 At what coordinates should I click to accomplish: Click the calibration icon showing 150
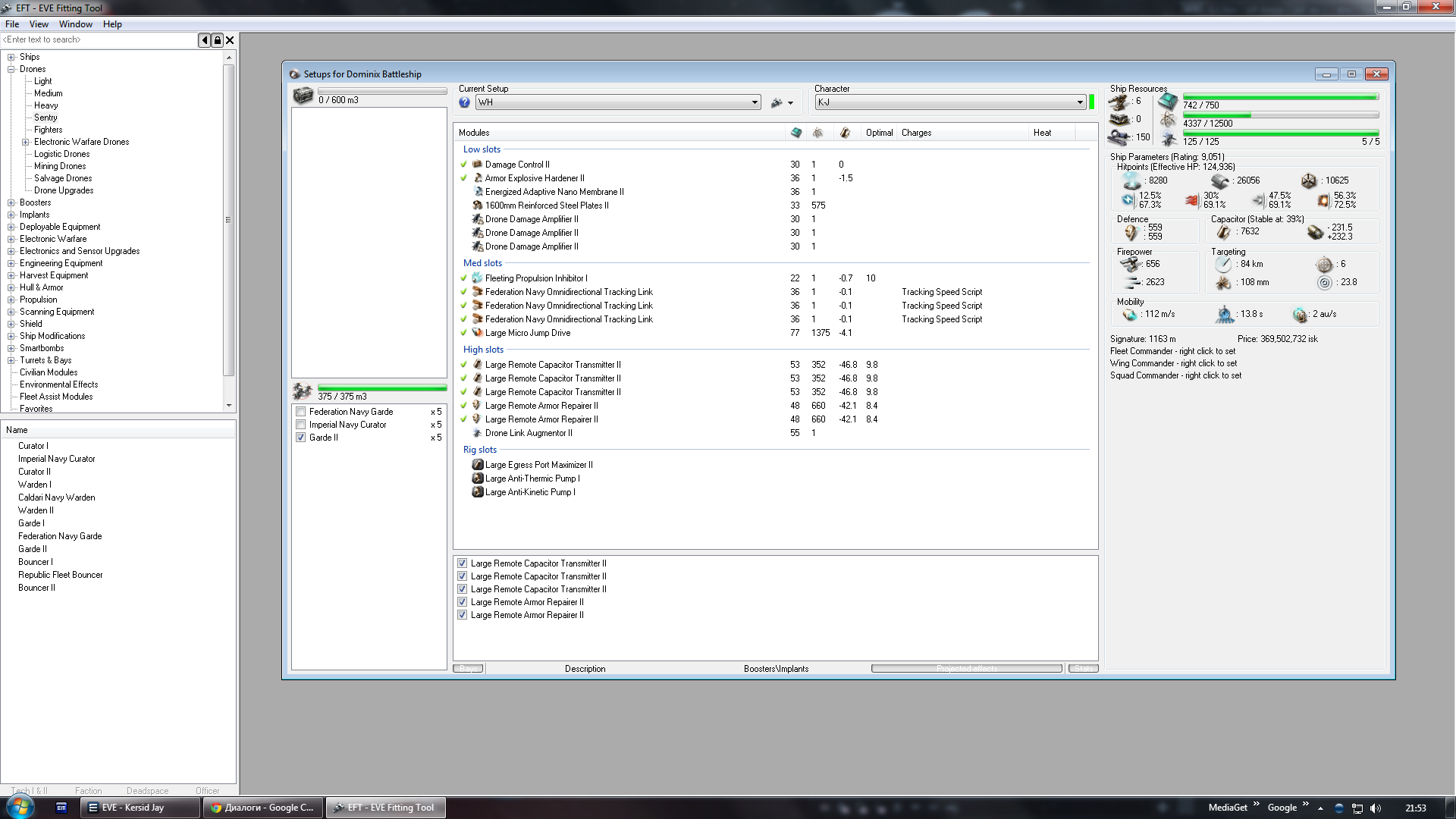point(1120,137)
